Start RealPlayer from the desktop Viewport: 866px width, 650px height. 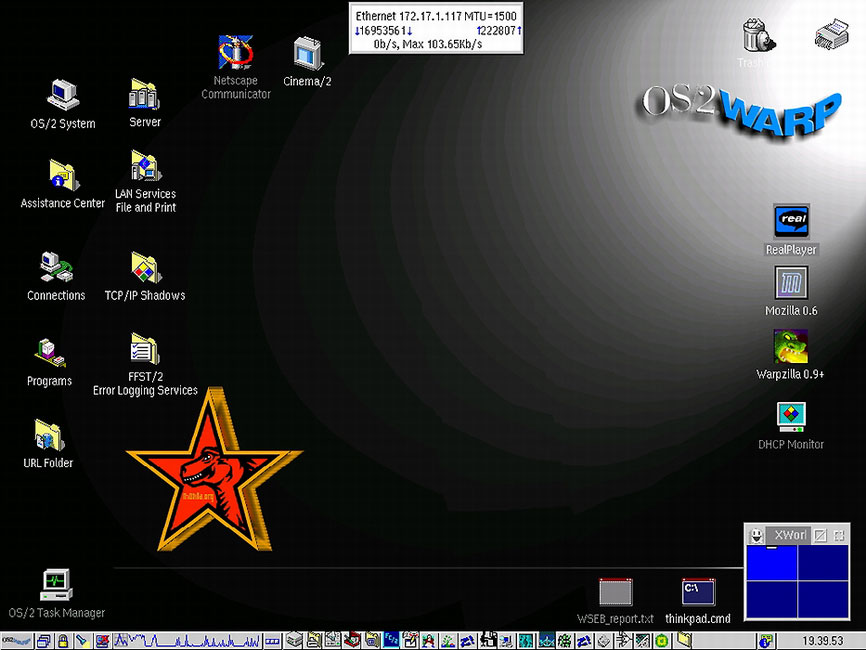pyautogui.click(x=791, y=221)
